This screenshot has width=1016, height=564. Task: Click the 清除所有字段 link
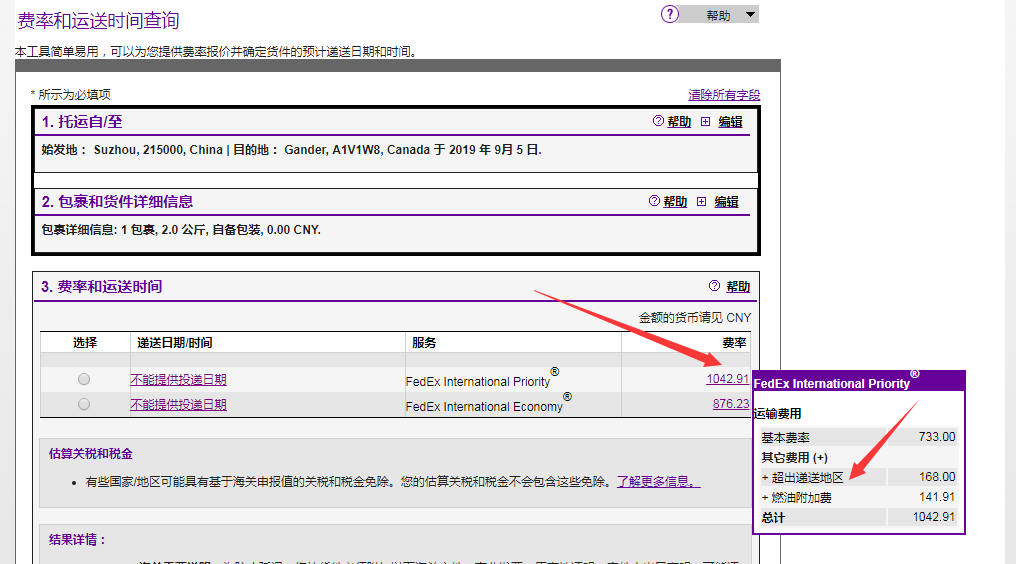[724, 95]
